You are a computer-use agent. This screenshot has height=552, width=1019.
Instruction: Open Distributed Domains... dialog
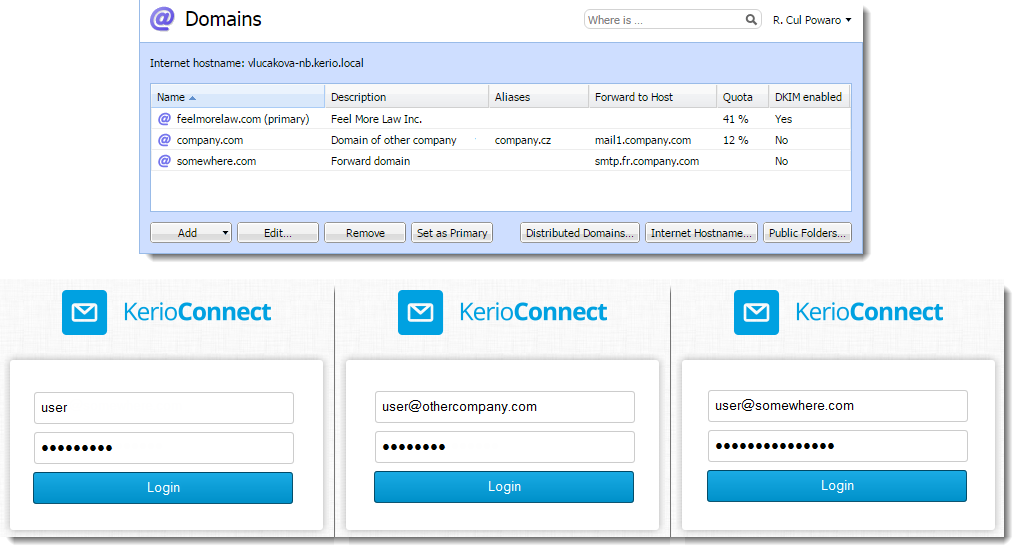click(x=580, y=233)
